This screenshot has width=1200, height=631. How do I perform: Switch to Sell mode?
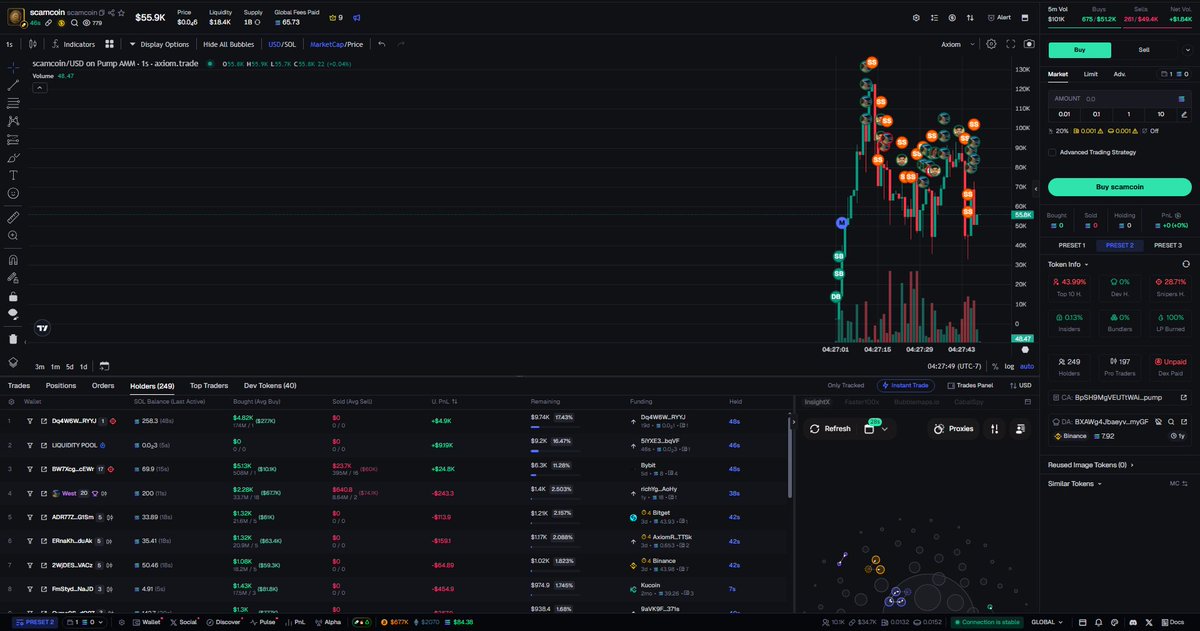tap(1144, 49)
